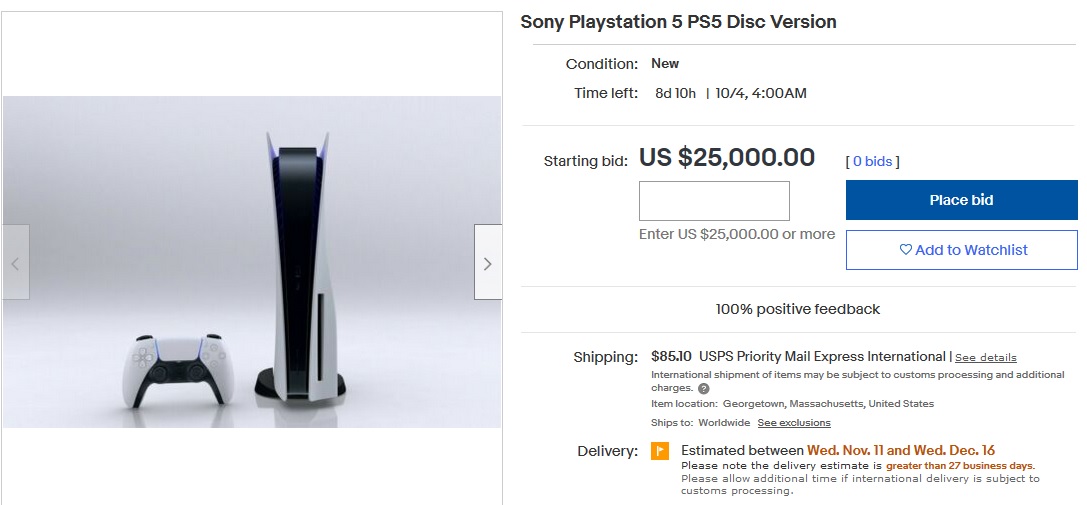
Task: Click the Sony Playstation 5 listing title
Action: [x=678, y=22]
